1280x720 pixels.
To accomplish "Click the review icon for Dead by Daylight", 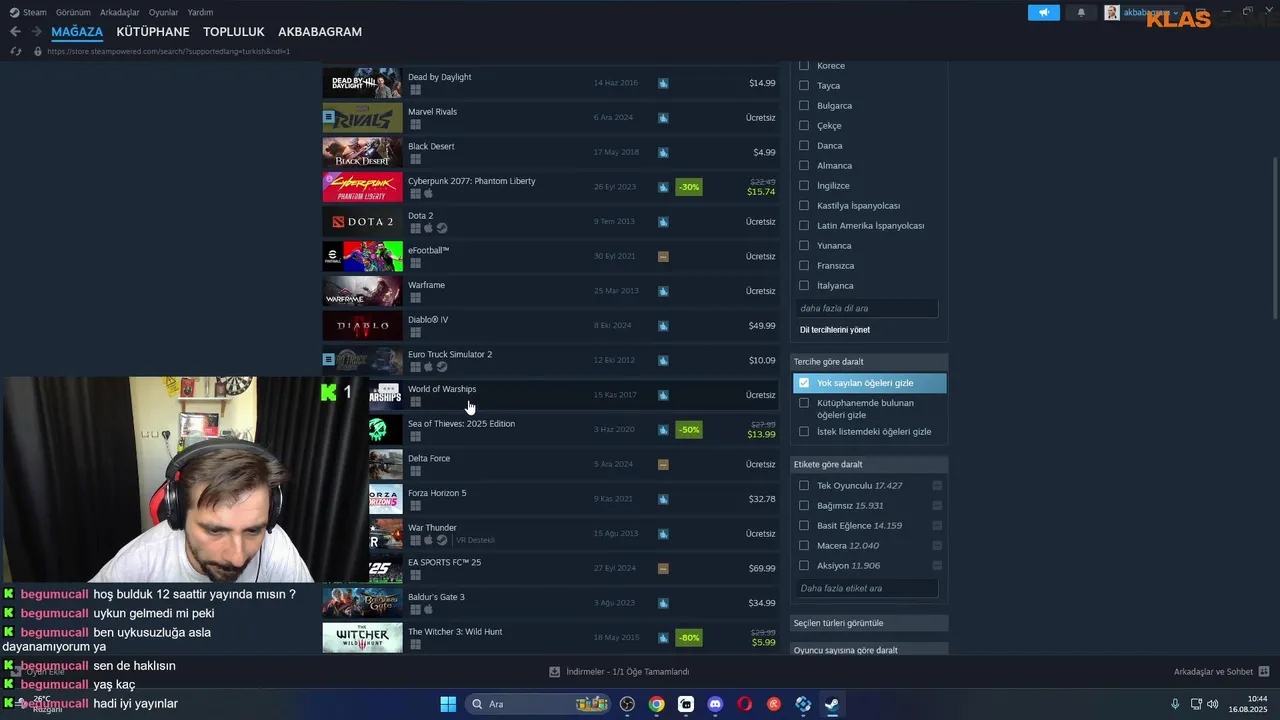I will 663,83.
